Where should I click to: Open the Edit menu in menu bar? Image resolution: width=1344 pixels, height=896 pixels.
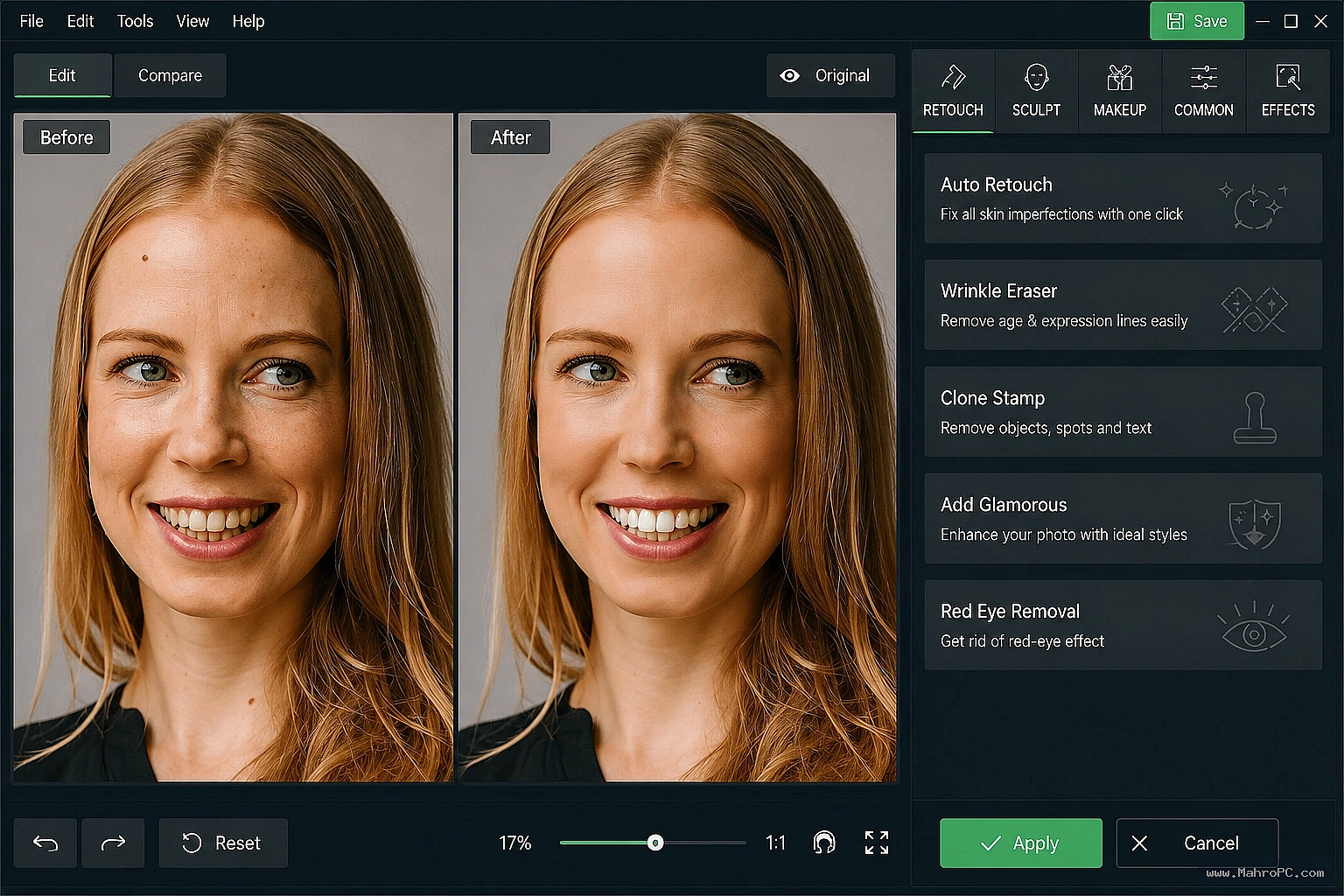pyautogui.click(x=80, y=21)
